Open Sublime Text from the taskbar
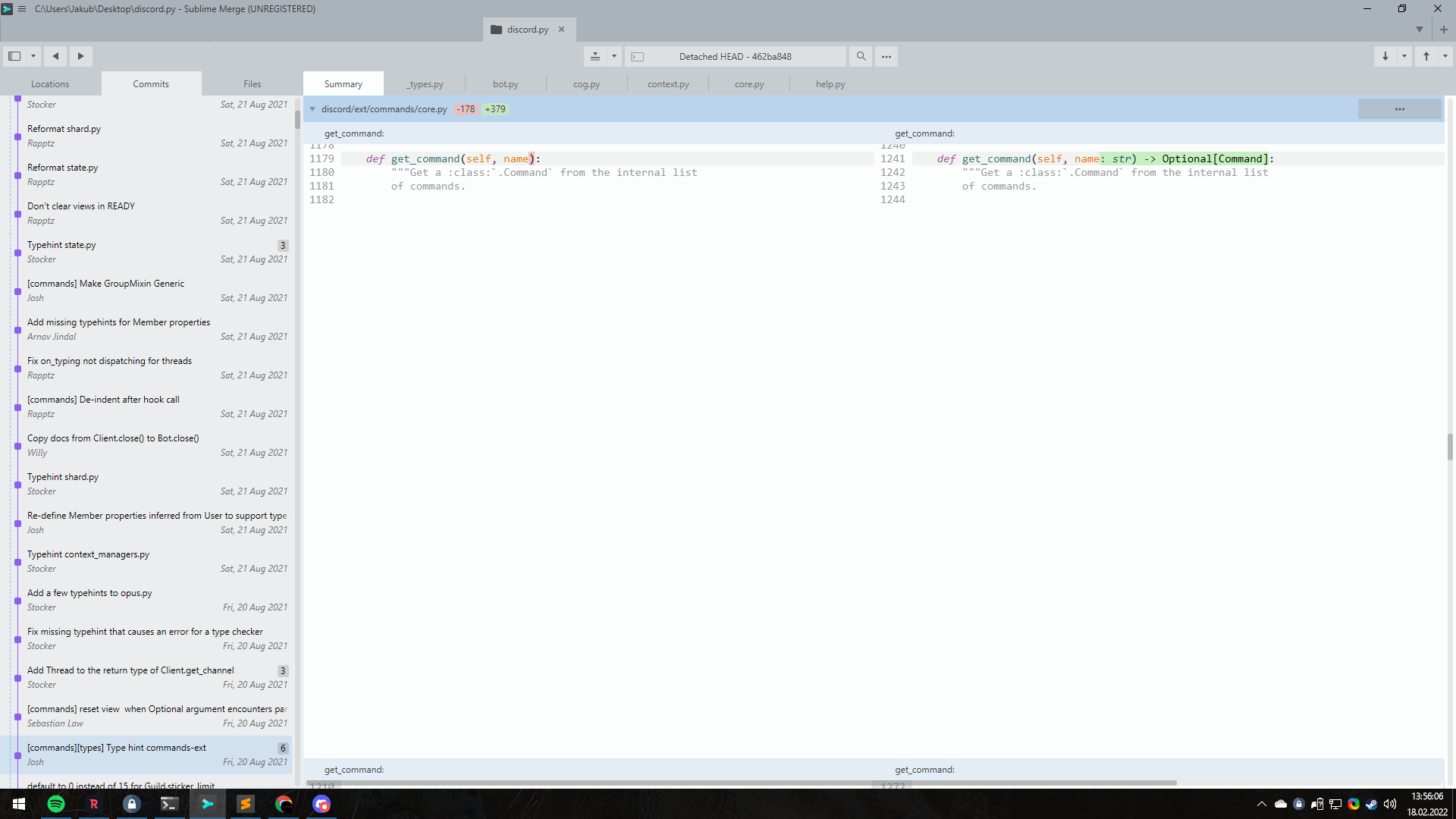Image resolution: width=1456 pixels, height=819 pixels. pos(246,804)
